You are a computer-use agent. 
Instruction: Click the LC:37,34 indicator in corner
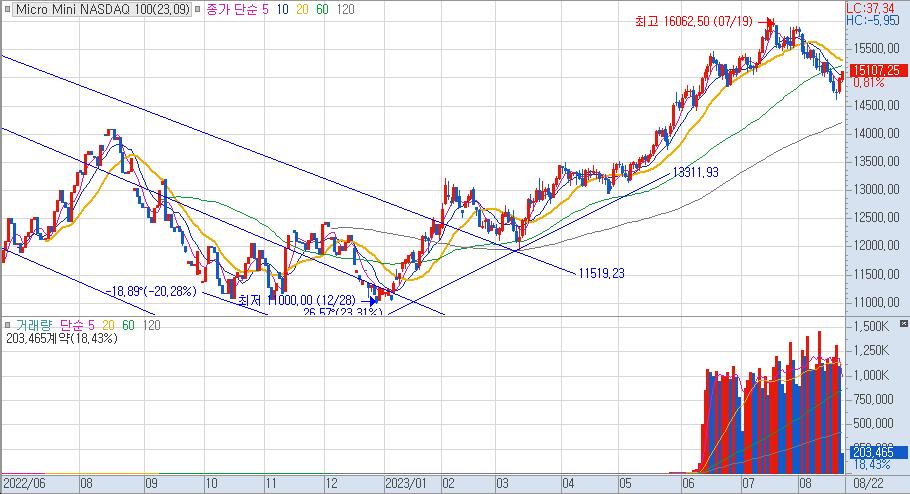(x=870, y=8)
